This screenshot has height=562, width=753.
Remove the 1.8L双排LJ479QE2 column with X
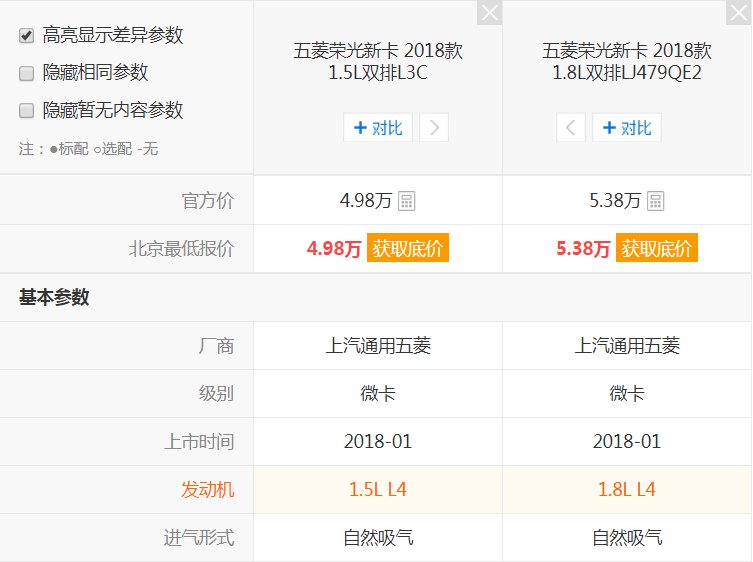coord(739,13)
